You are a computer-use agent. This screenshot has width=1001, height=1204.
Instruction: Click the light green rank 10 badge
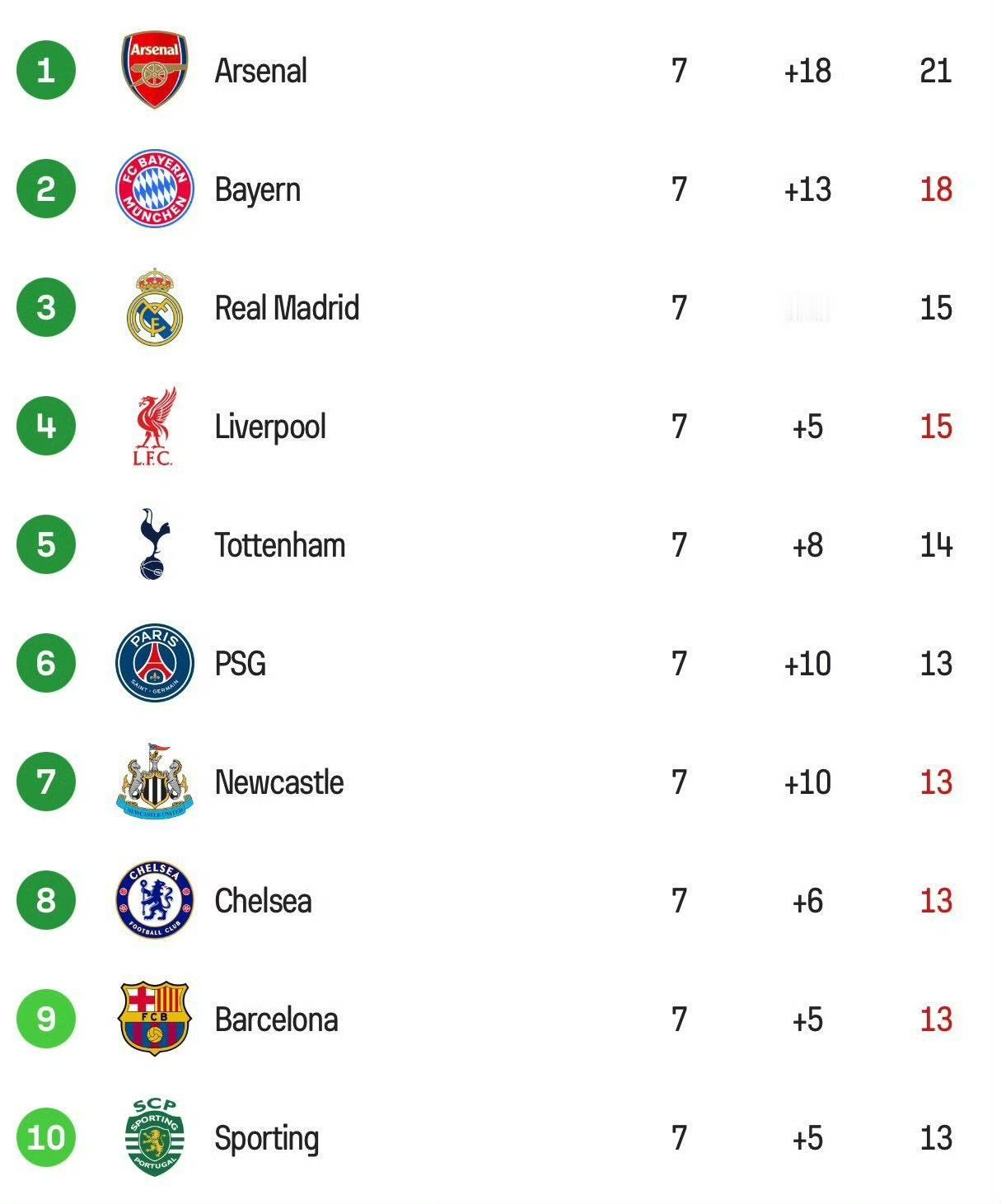(x=46, y=1137)
